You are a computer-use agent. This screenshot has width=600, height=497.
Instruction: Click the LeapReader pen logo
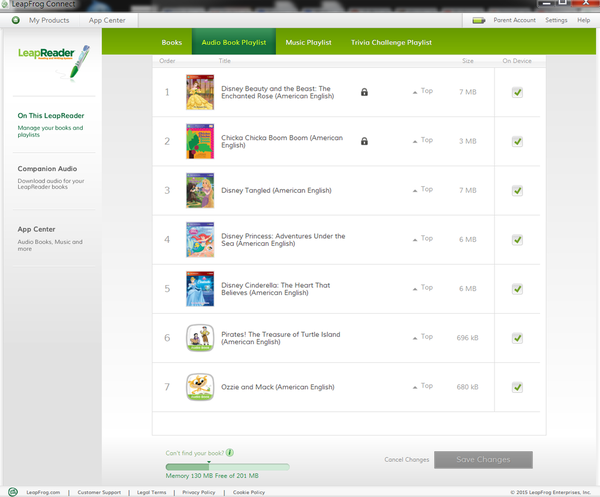point(54,62)
